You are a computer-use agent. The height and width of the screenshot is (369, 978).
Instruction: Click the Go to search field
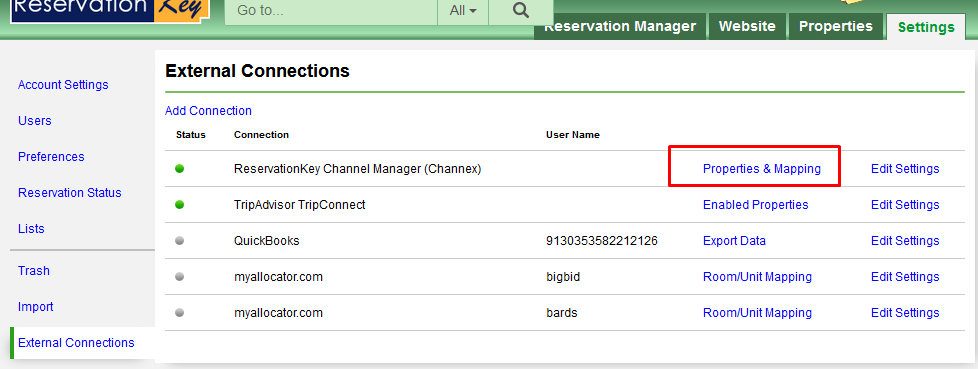point(331,11)
